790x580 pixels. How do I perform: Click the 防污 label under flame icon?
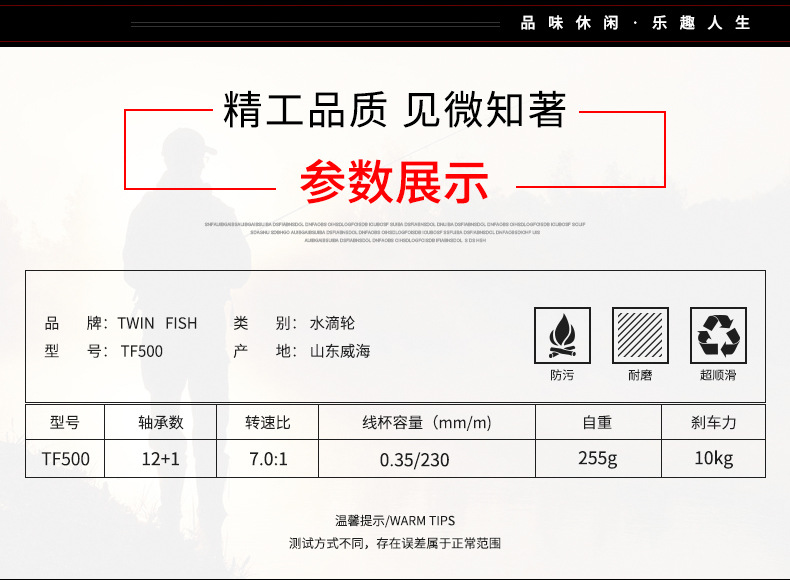coord(562,375)
